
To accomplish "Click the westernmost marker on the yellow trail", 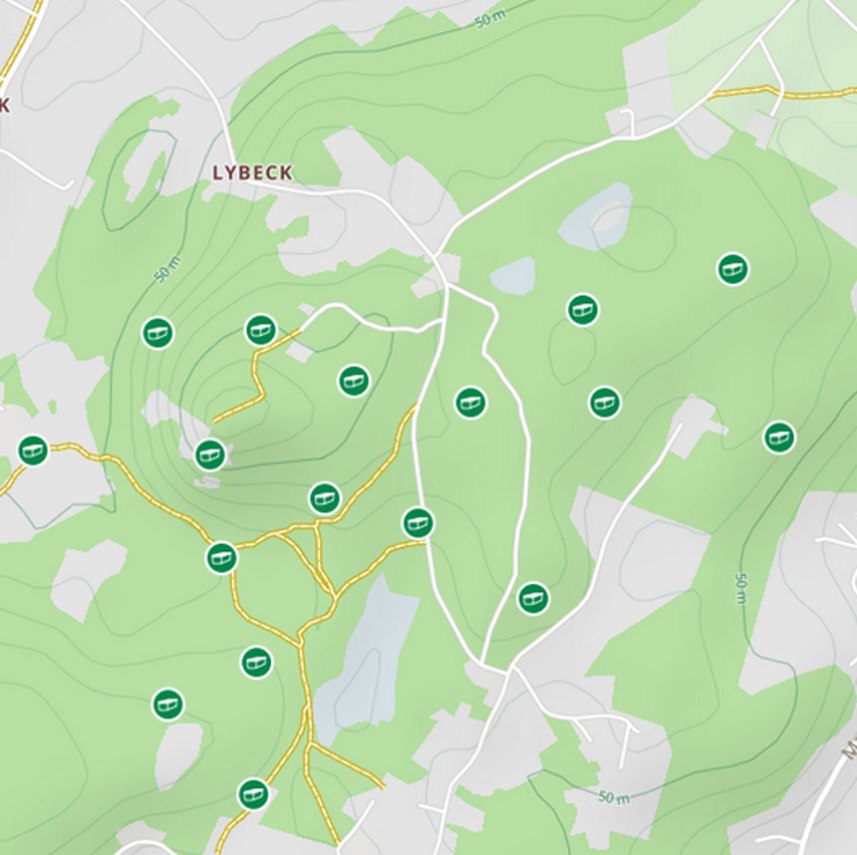I will (33, 450).
